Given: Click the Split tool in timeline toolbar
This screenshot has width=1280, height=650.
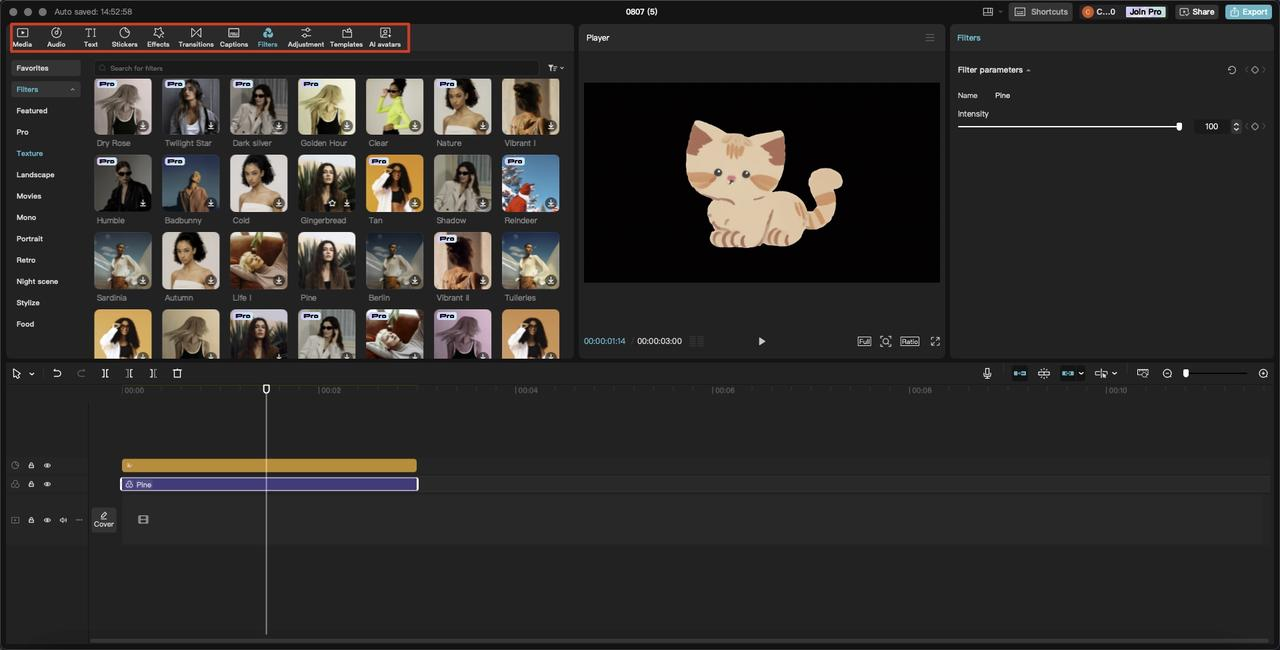Looking at the screenshot, I should coord(105,373).
